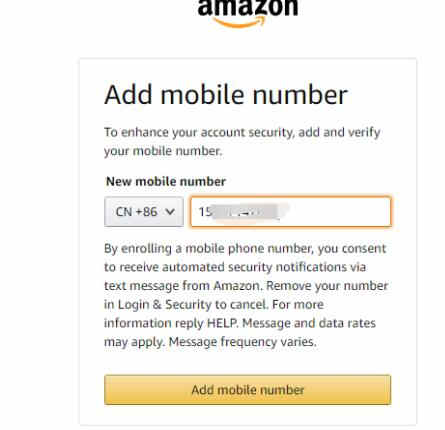The height and width of the screenshot is (430, 445).
Task: Click the leading "15" digits in number field
Action: click(x=205, y=212)
